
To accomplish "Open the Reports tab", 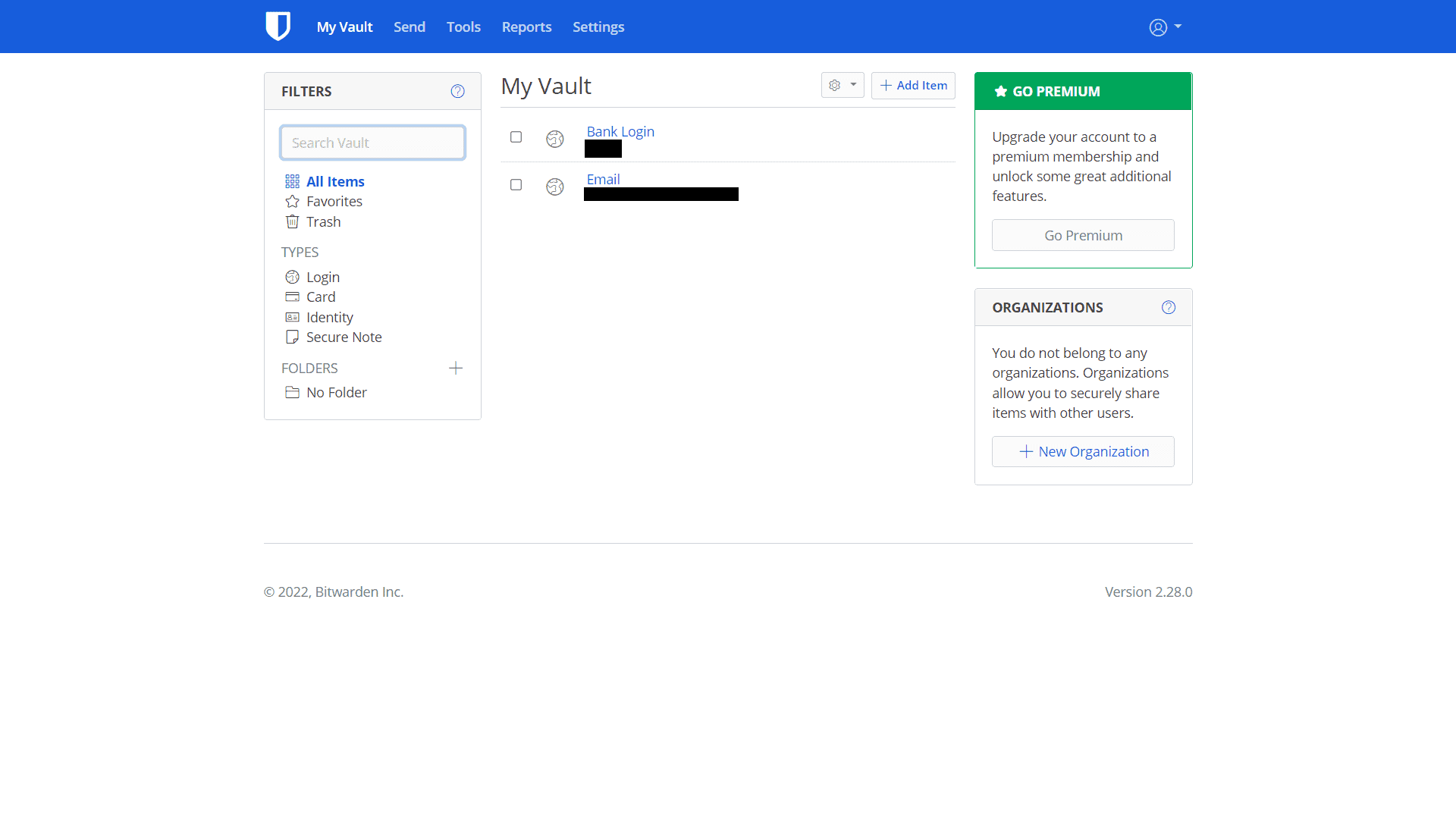I will [526, 27].
